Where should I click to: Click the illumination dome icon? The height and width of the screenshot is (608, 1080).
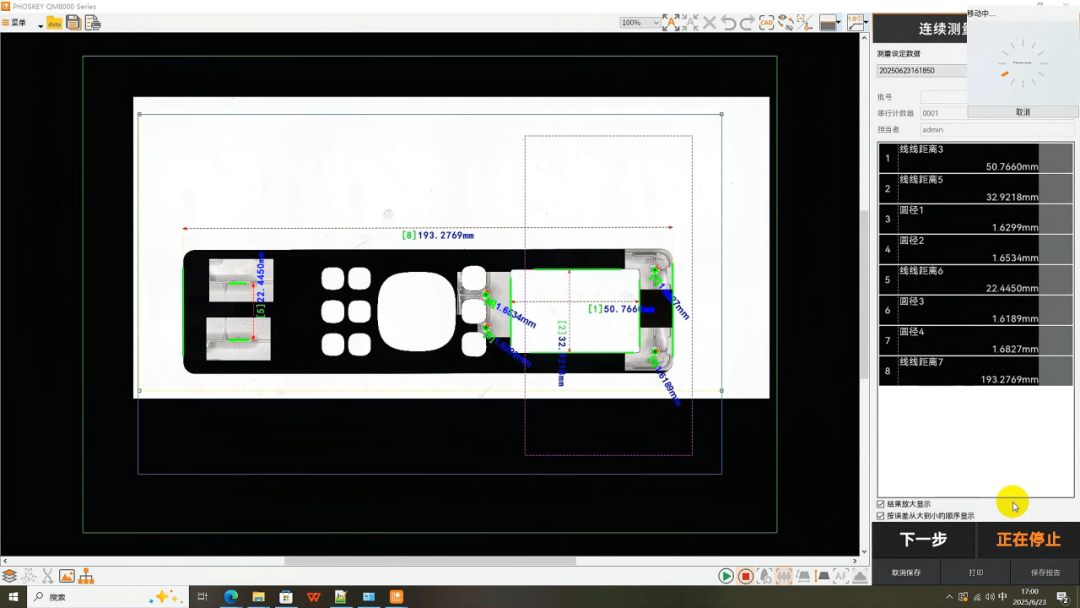(x=860, y=576)
